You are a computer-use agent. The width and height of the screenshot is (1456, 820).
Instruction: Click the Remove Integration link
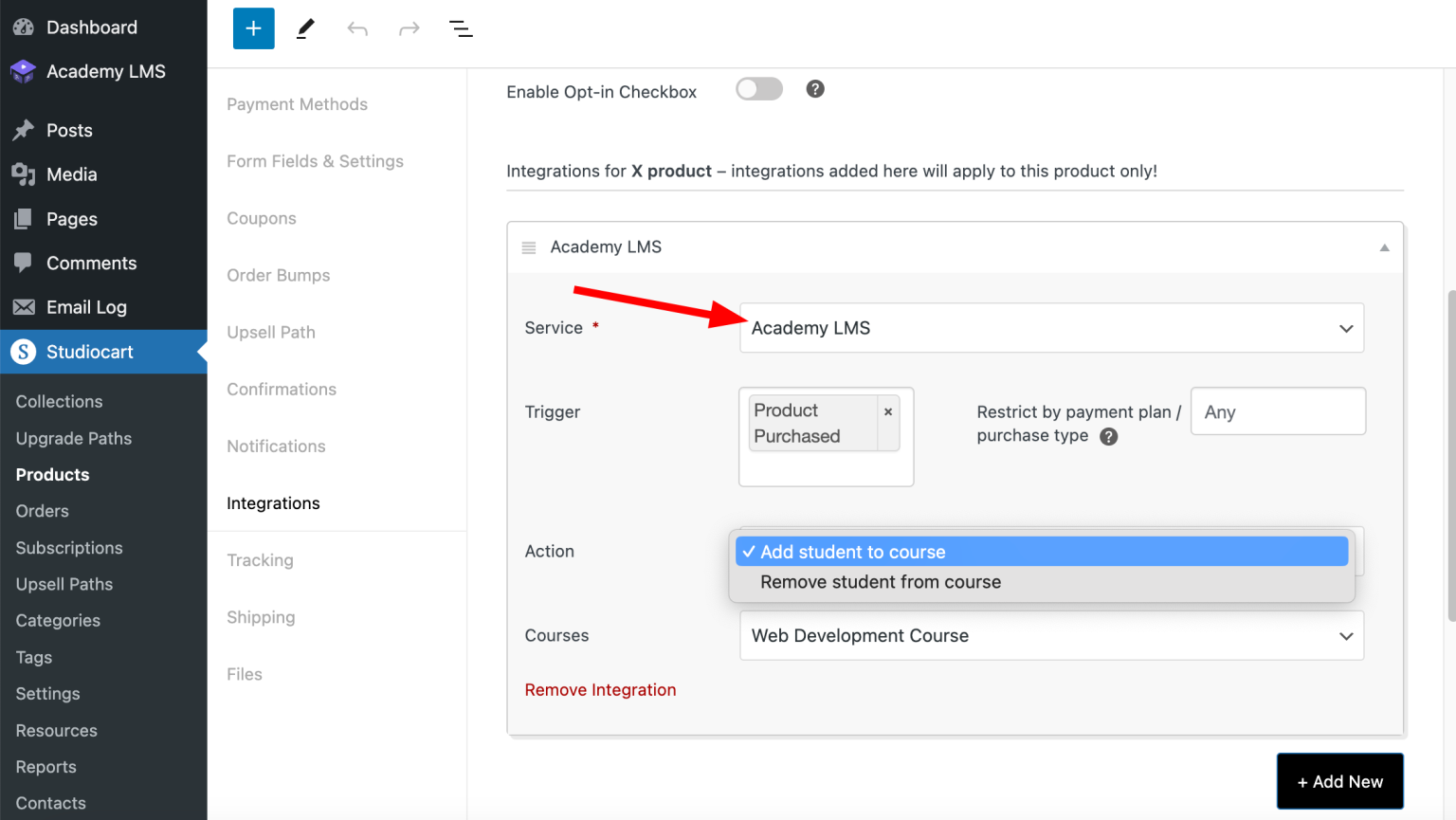[600, 690]
